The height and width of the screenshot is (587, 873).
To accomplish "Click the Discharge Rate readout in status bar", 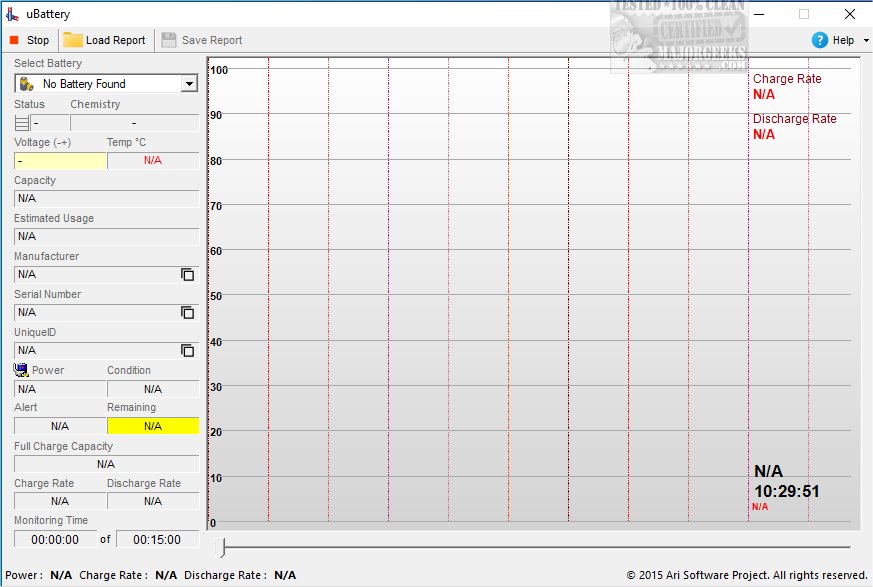I will coord(240,575).
